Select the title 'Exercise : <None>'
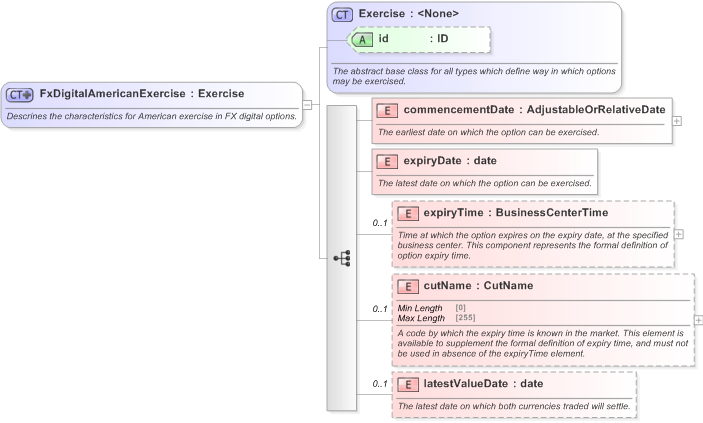 408,14
